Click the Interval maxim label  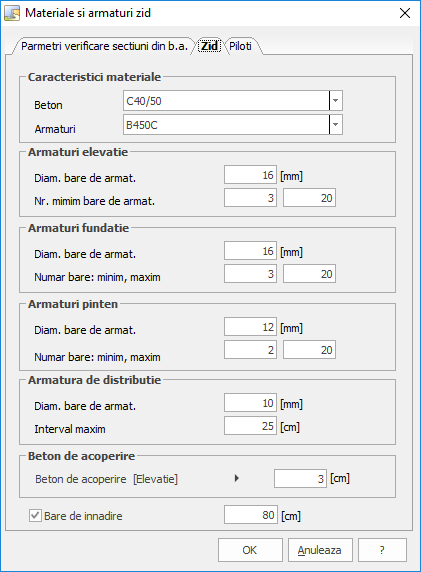70,429
